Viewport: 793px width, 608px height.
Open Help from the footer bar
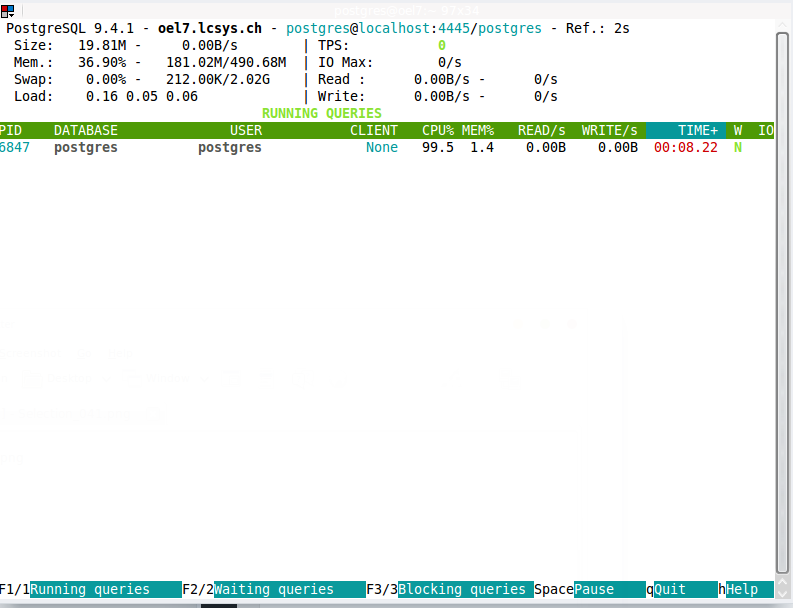point(742,589)
